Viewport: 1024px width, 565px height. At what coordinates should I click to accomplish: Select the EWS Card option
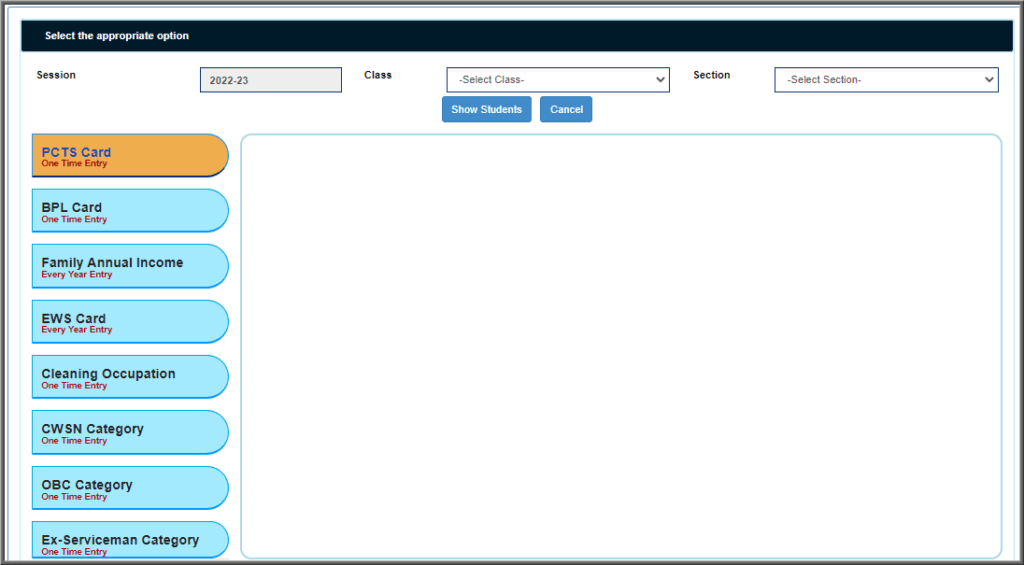(x=129, y=322)
